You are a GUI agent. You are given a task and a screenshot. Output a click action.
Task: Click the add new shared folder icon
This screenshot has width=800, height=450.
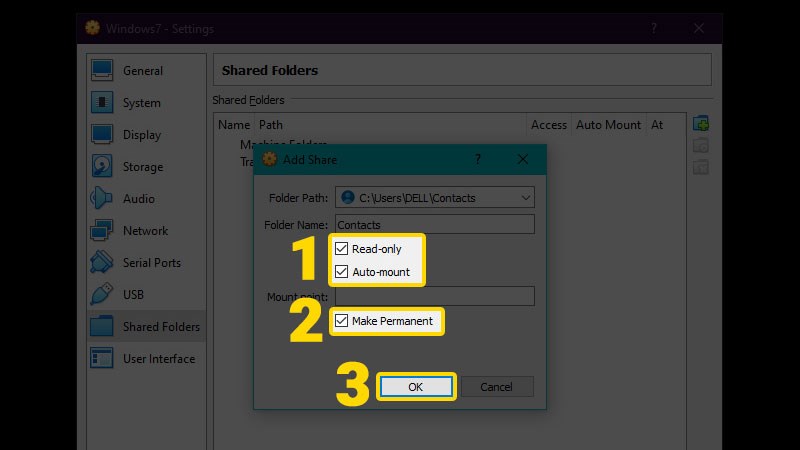(x=701, y=123)
